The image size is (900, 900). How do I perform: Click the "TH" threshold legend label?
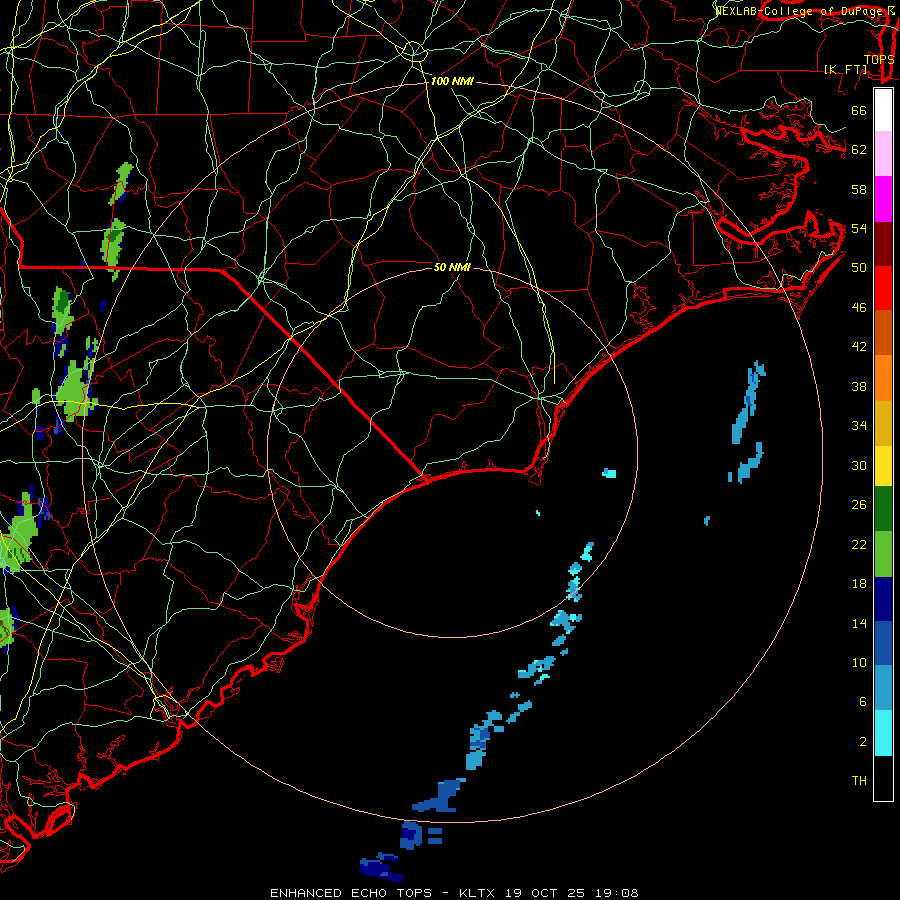point(859,781)
